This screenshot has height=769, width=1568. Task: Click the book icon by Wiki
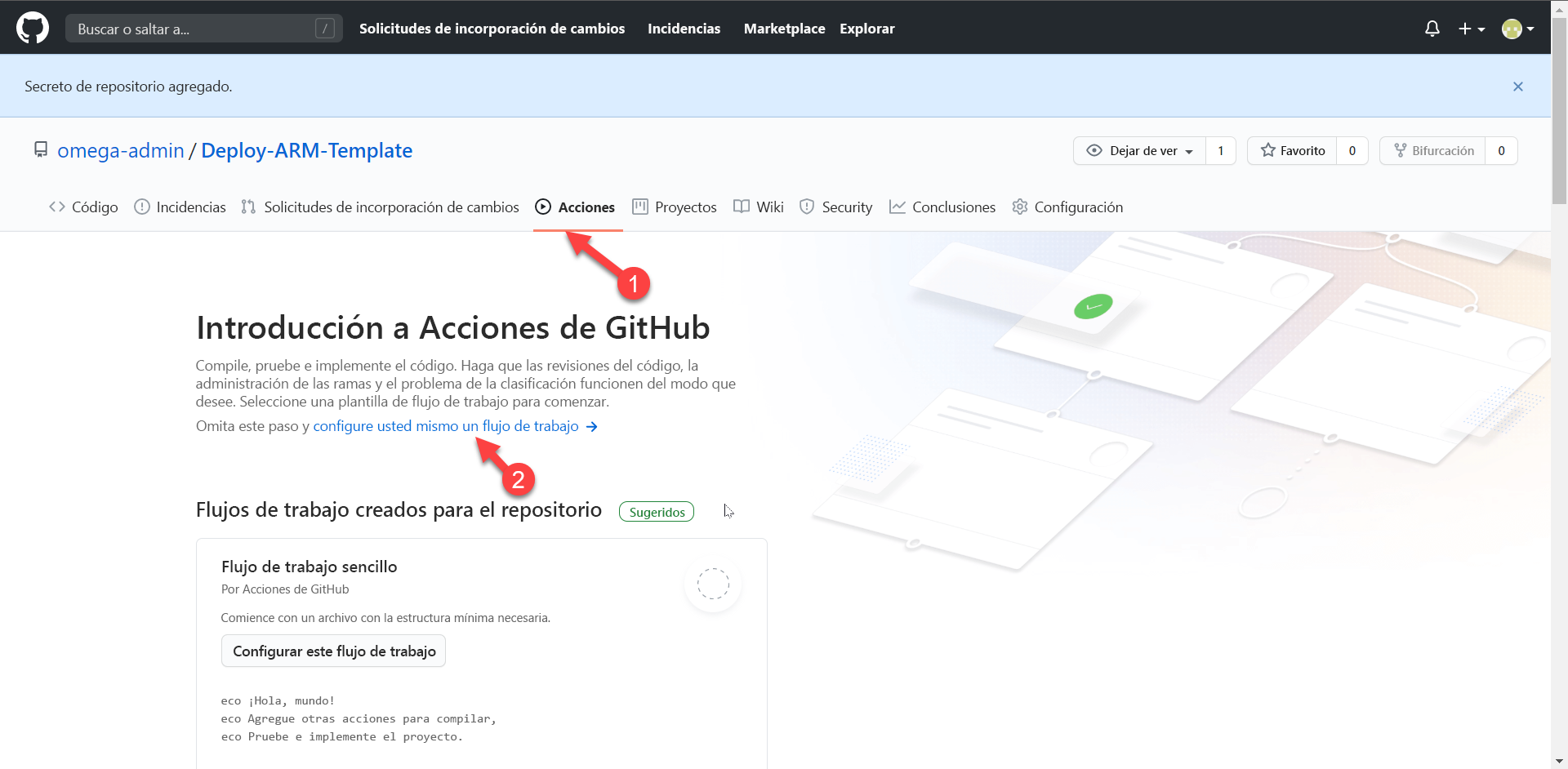point(742,207)
